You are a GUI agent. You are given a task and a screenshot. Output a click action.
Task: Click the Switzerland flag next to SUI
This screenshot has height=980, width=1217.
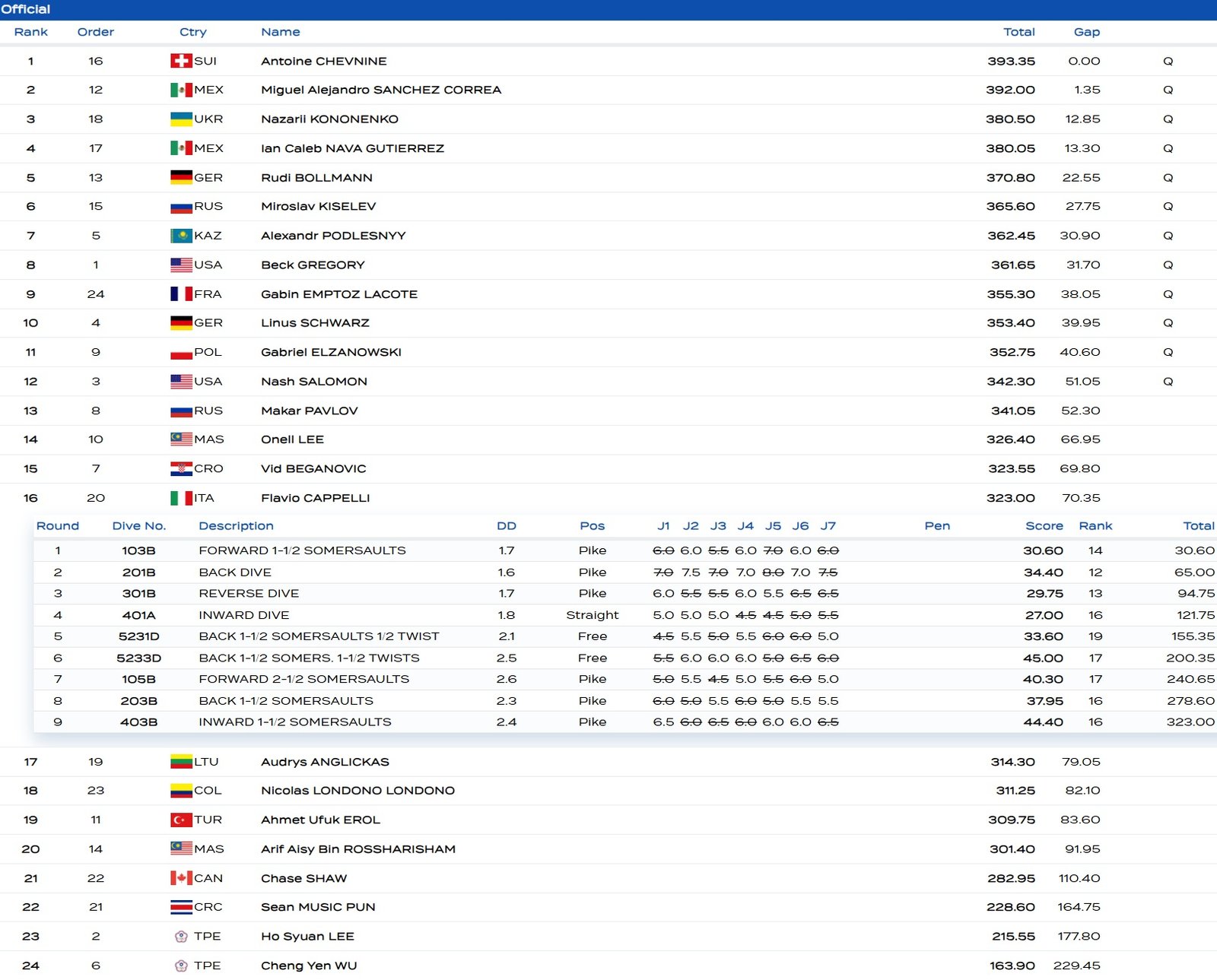pyautogui.click(x=181, y=61)
